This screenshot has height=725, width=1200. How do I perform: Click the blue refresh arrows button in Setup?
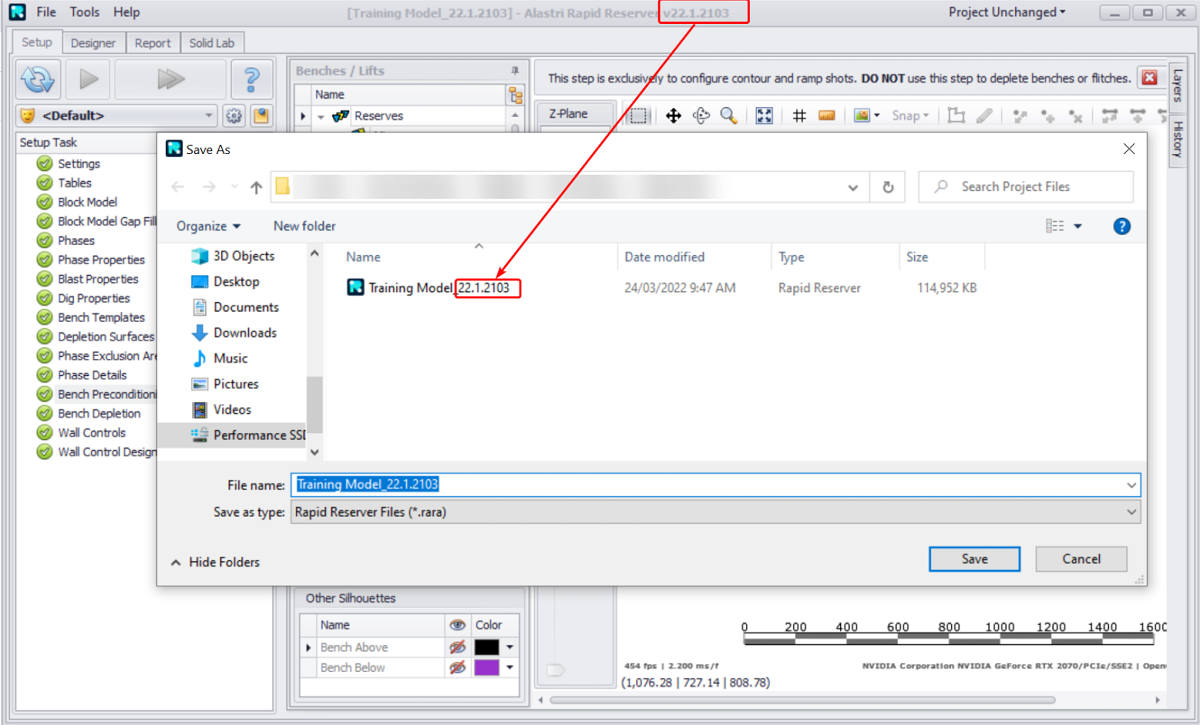tap(38, 78)
